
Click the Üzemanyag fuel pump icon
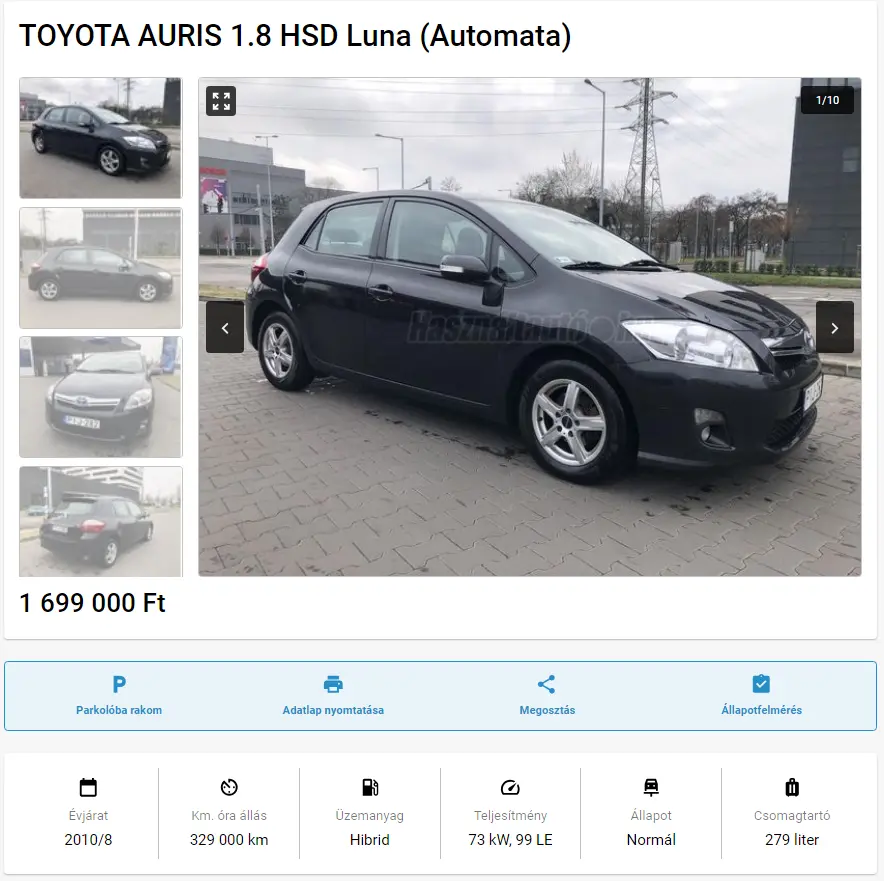(x=370, y=787)
